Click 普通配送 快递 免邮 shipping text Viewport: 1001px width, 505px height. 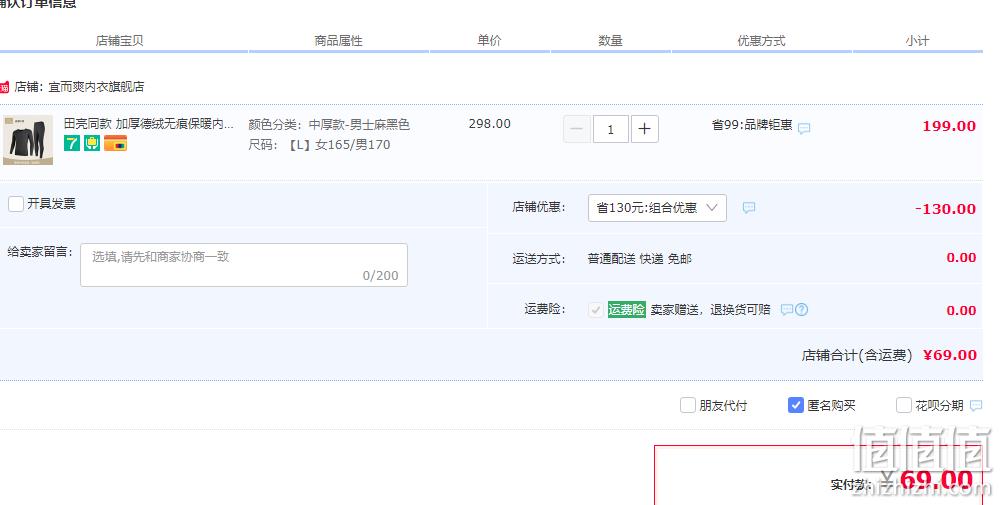640,259
